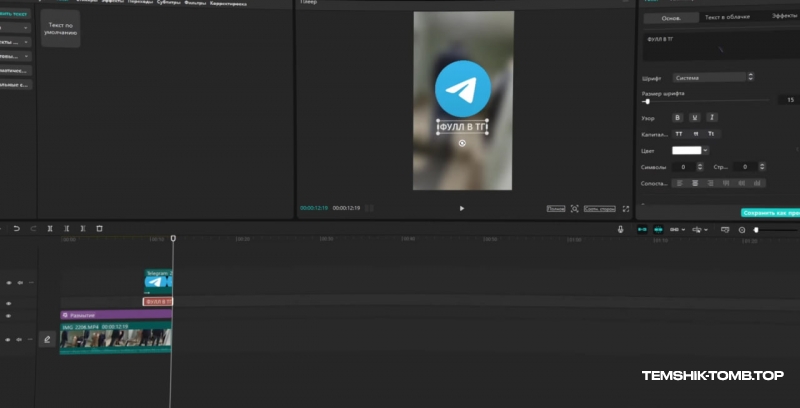Viewport: 800px width, 408px height.
Task: Toggle bold text style
Action: pos(678,118)
